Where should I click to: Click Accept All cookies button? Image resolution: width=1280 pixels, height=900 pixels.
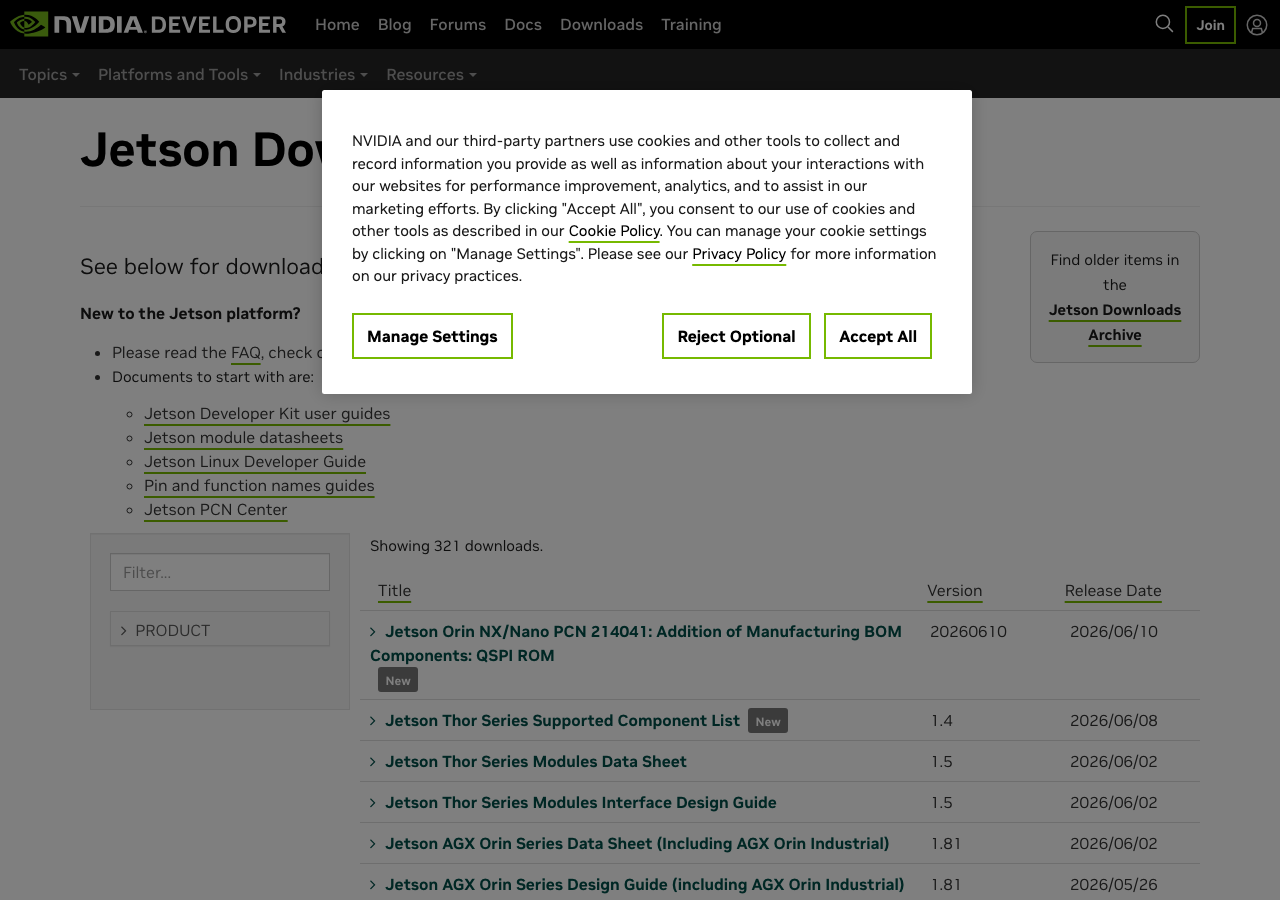point(878,336)
